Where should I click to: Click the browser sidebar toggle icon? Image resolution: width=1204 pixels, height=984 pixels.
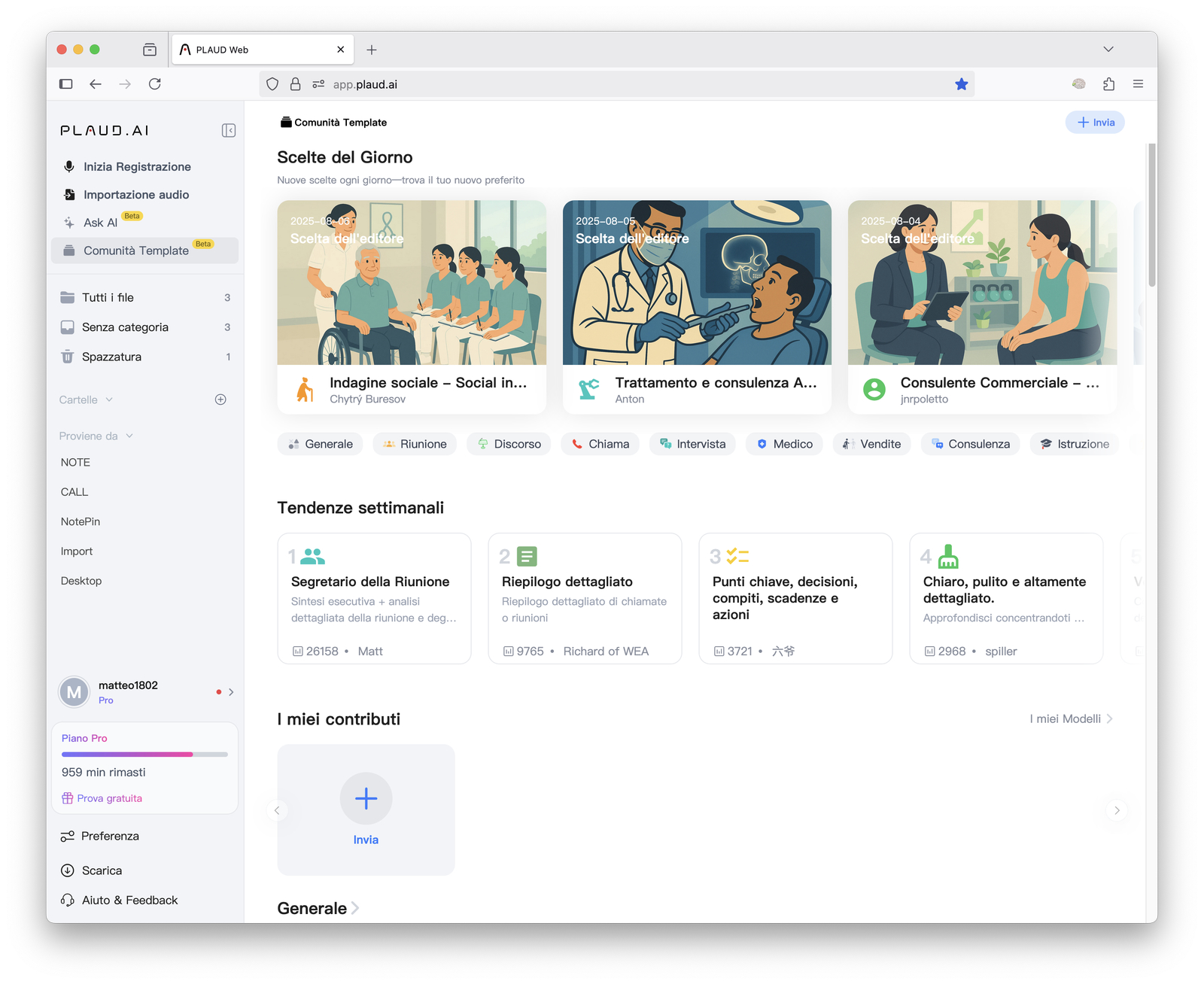point(66,84)
